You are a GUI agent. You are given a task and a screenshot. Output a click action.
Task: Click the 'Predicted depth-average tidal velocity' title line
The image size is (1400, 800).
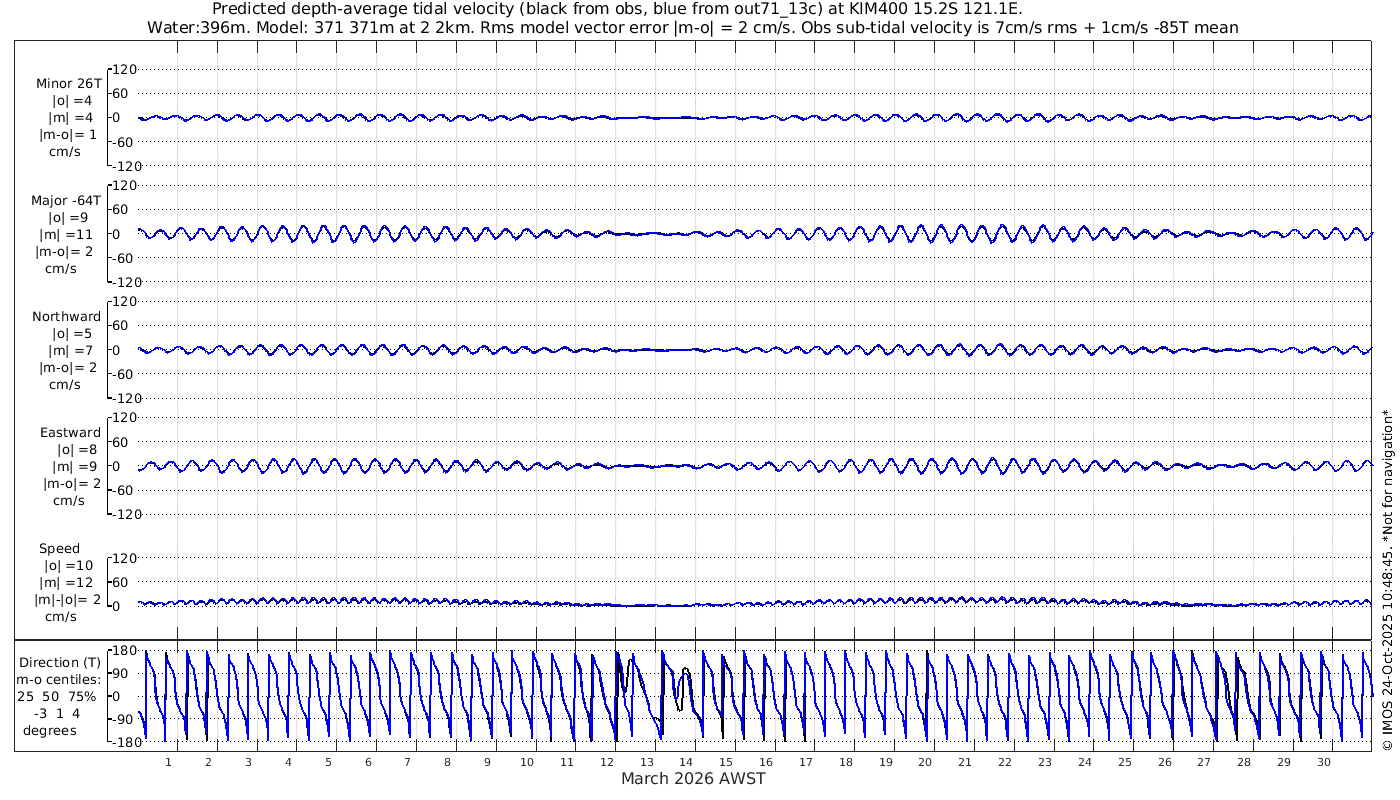[x=617, y=9]
